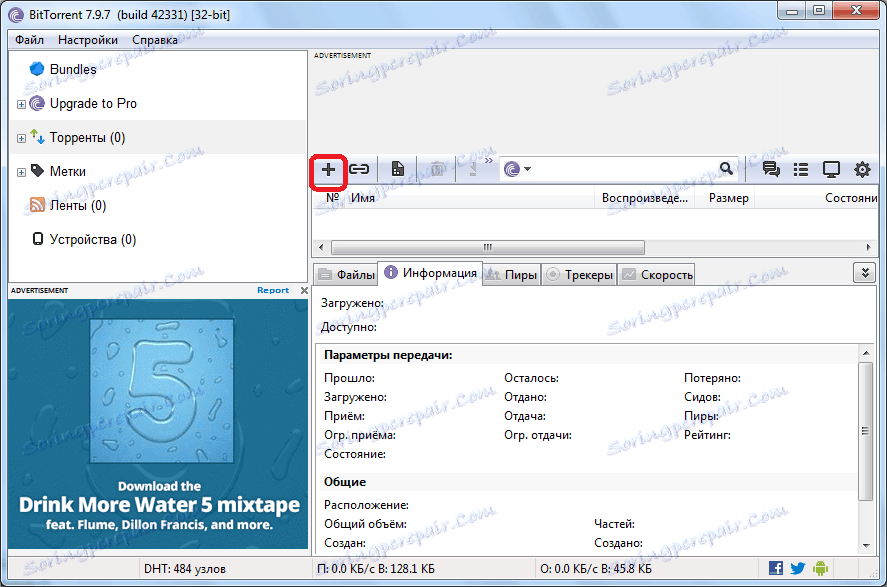Screen dimensions: 887x587
Task: Click download speed status П: 0.0 КБ/с
Action: [x=376, y=568]
